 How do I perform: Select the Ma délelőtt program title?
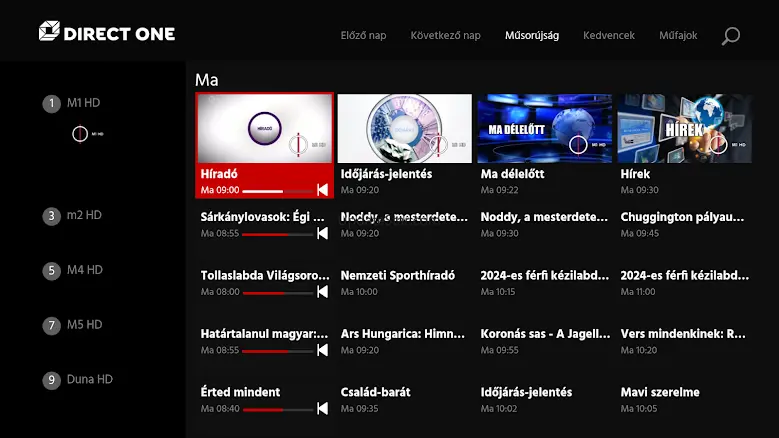coord(512,174)
